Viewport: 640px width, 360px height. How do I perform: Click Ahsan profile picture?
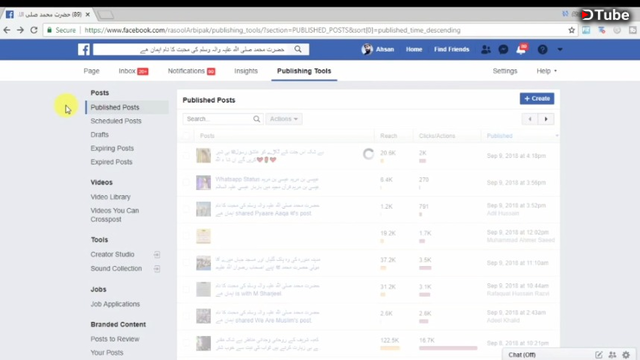pos(367,49)
